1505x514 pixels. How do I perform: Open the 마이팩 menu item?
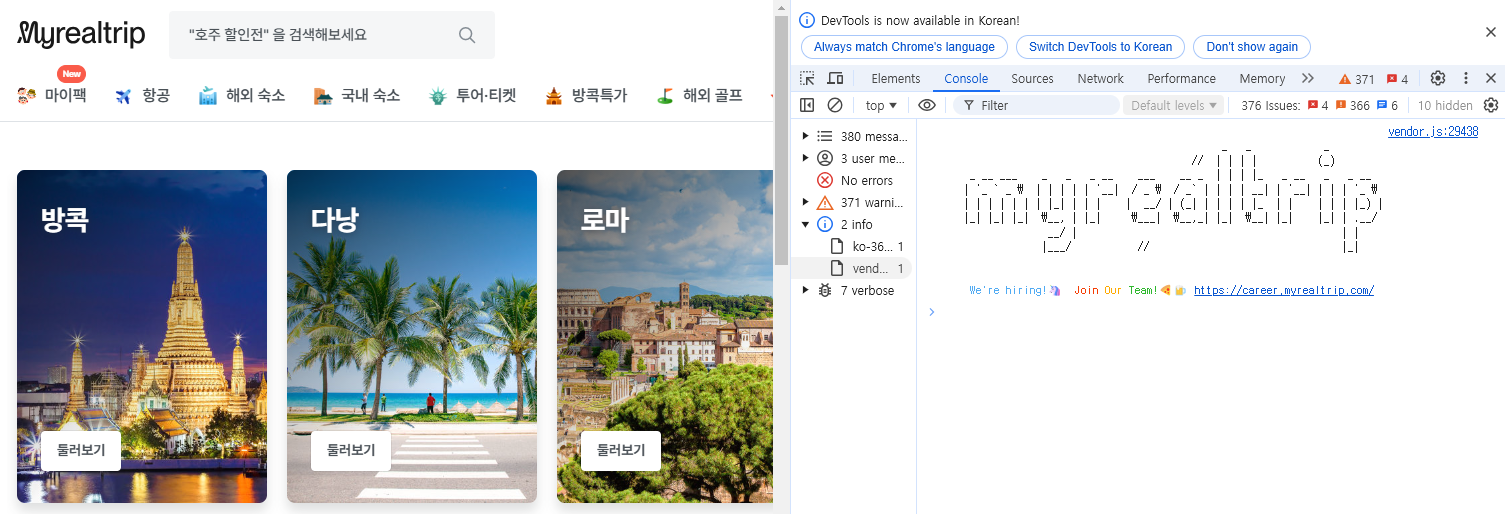52,96
